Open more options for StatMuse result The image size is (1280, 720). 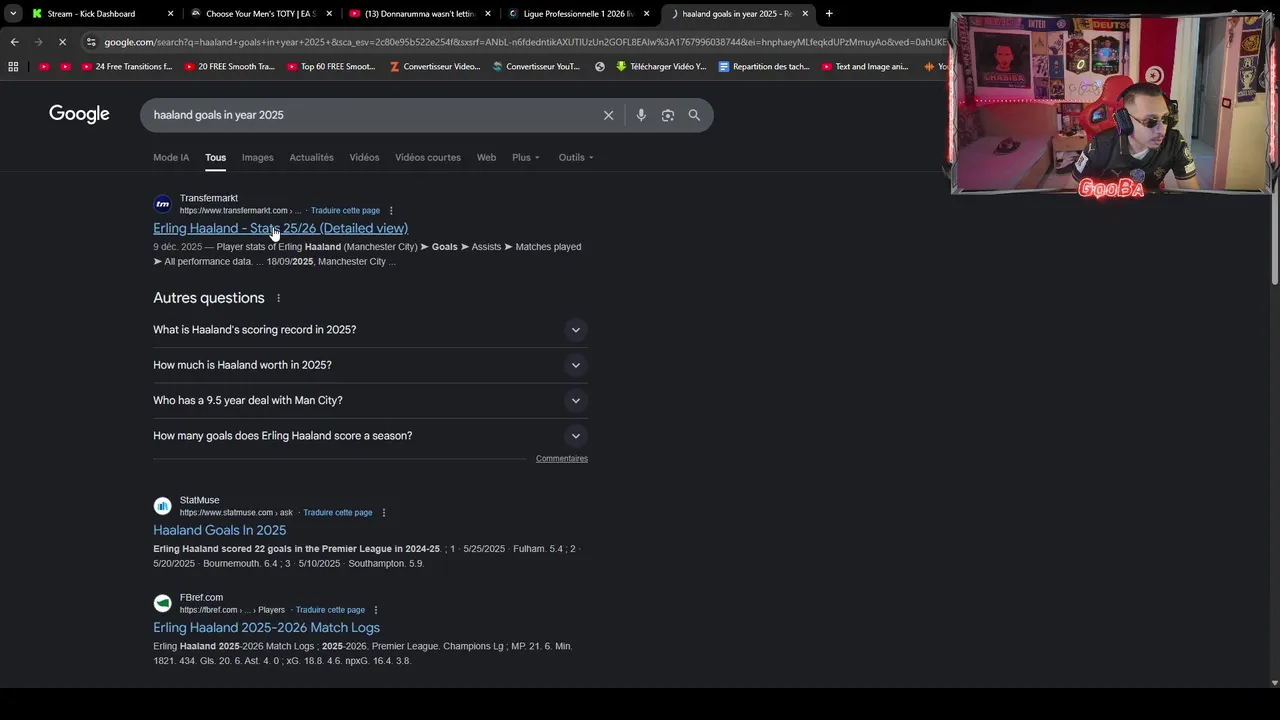(x=383, y=513)
